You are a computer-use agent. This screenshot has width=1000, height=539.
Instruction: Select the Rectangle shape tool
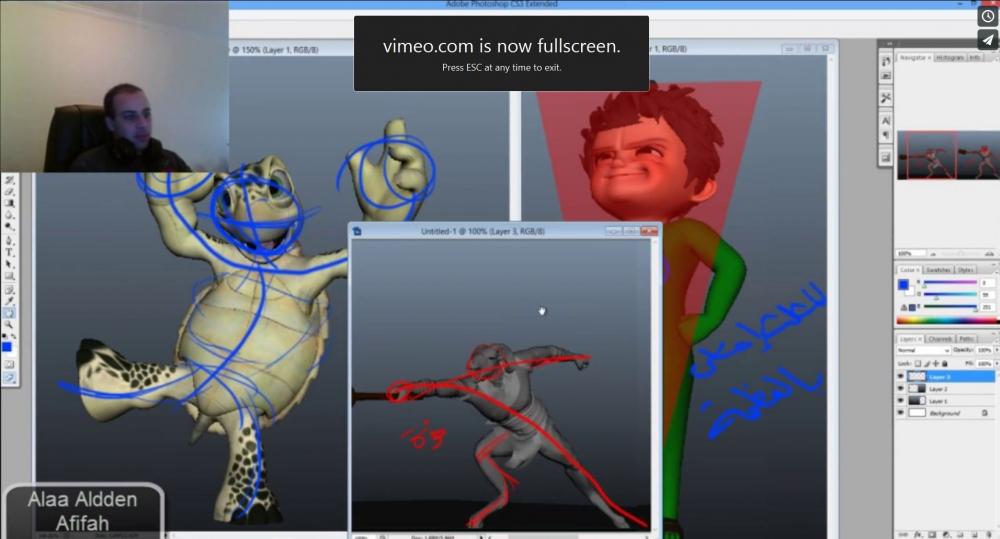click(9, 276)
